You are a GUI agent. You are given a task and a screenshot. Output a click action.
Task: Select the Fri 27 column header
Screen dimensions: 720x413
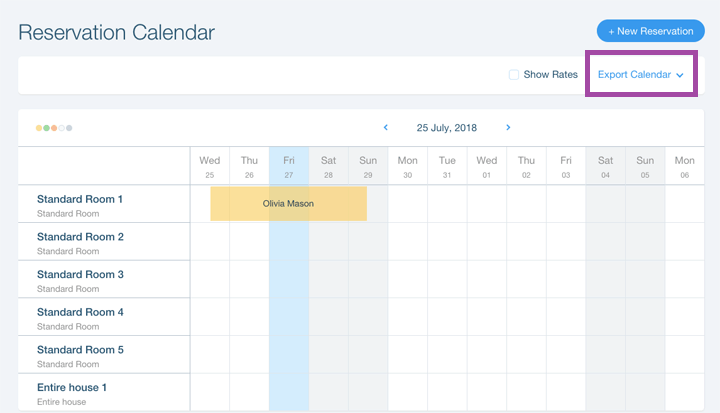[x=289, y=166]
